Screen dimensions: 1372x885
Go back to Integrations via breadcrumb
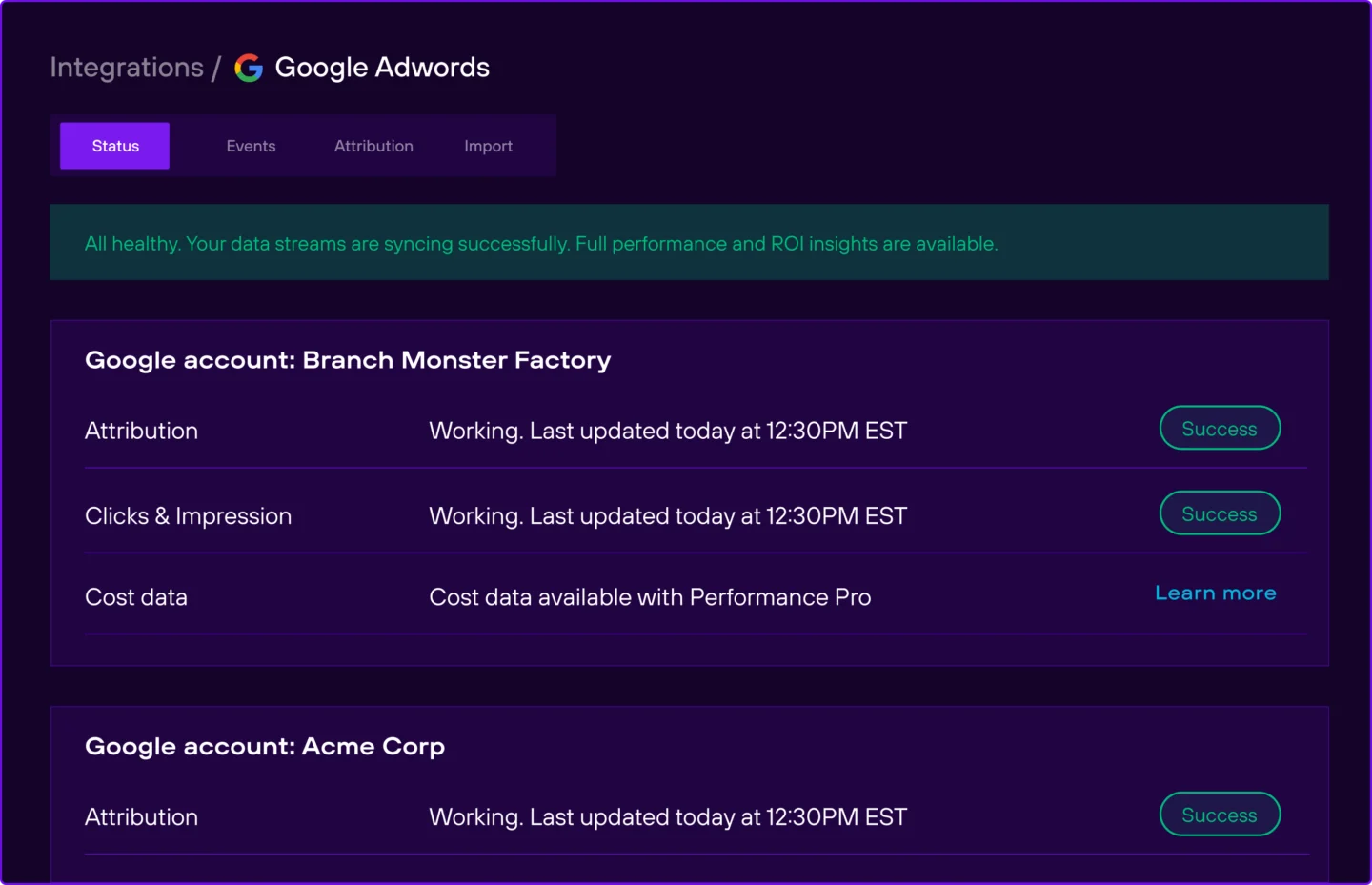click(x=127, y=68)
